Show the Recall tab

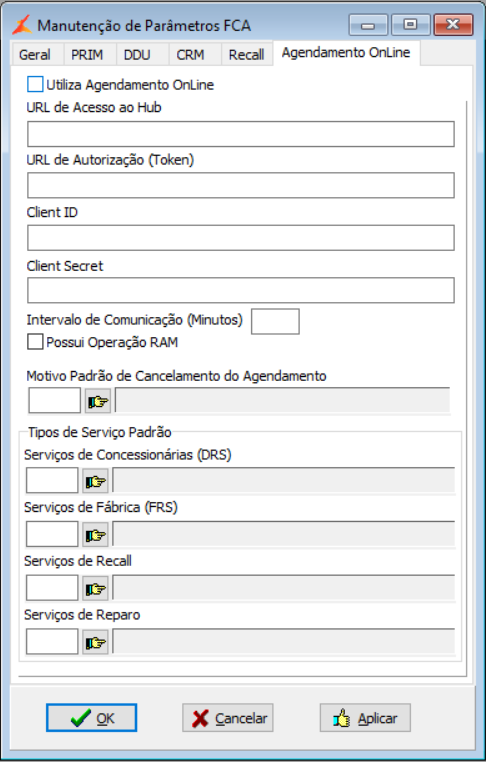[246, 54]
